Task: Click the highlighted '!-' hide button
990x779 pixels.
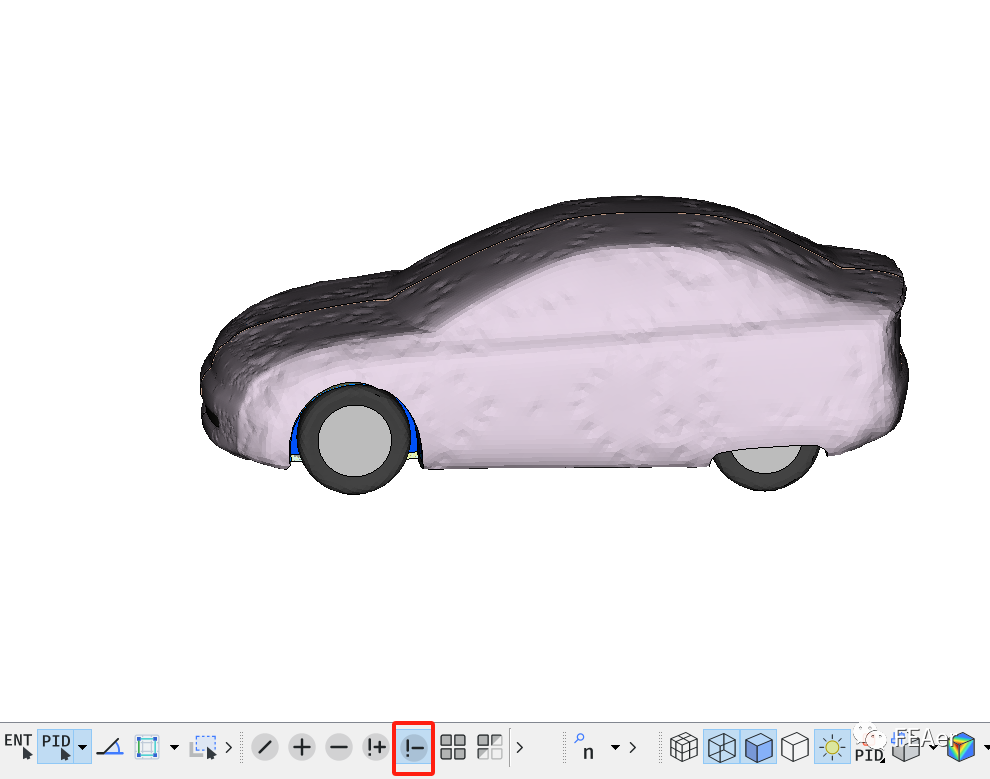Action: (414, 747)
